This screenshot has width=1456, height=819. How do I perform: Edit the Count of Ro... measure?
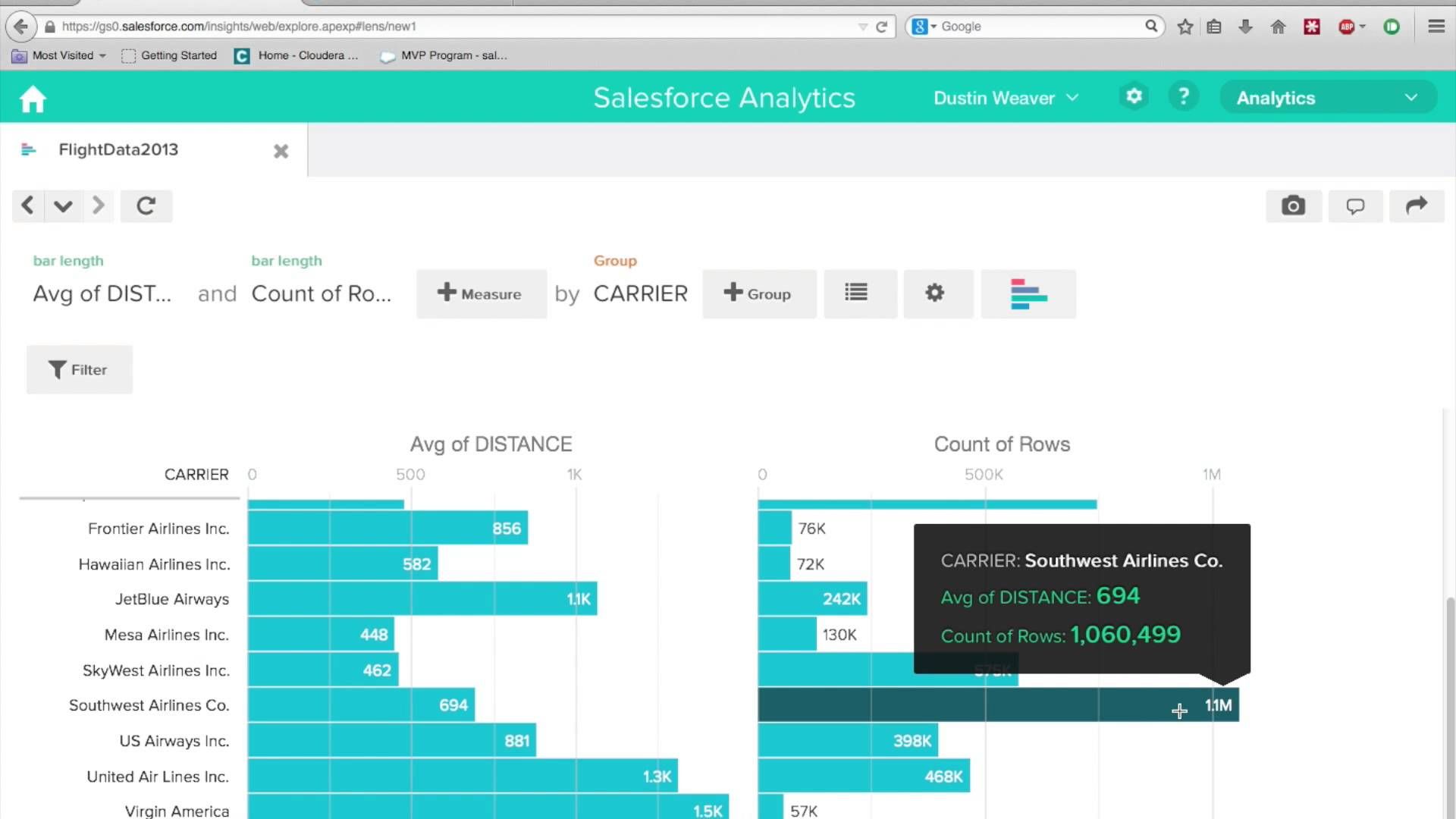(x=322, y=293)
